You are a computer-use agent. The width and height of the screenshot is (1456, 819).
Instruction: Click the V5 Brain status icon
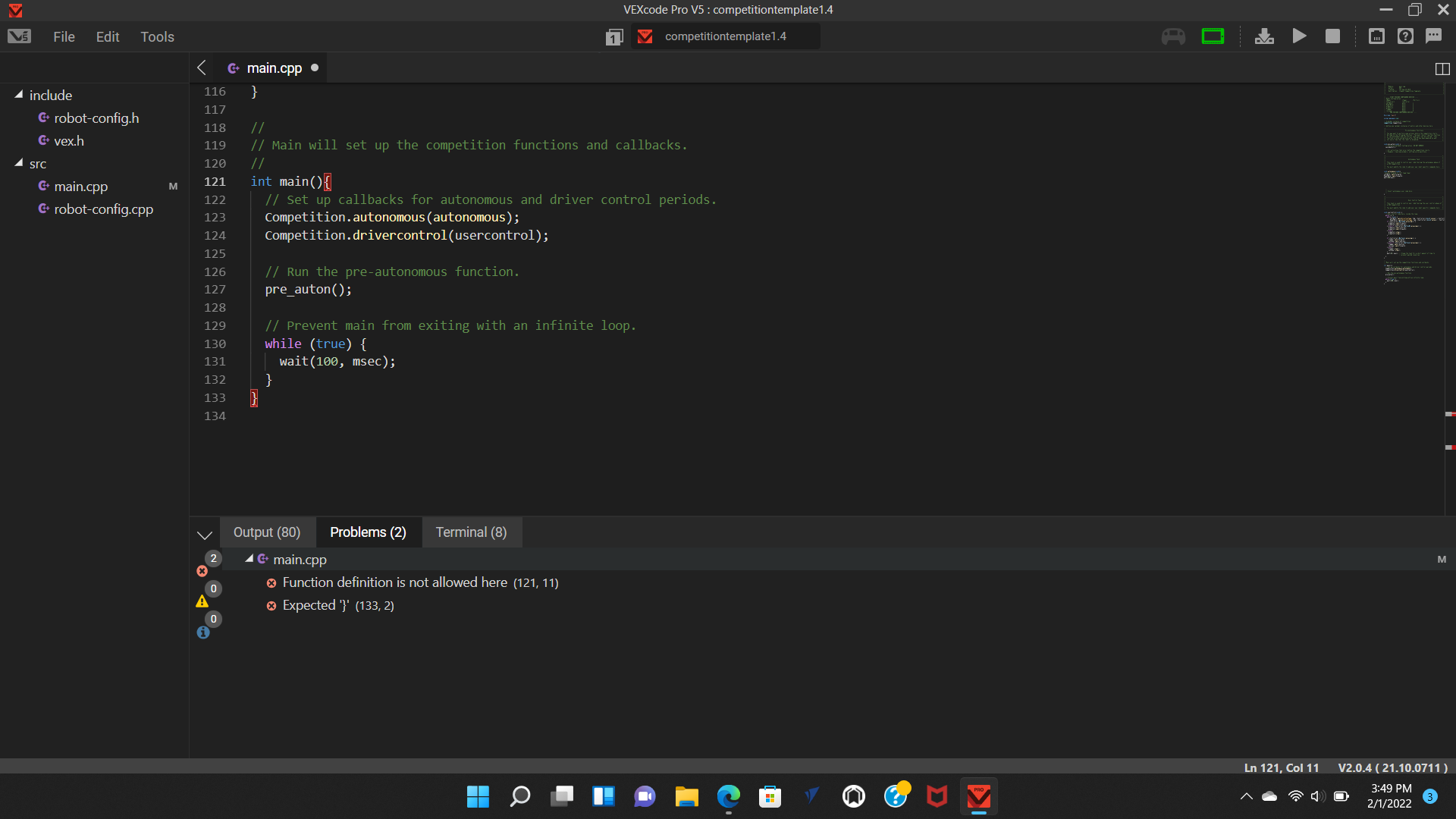pyautogui.click(x=1213, y=36)
